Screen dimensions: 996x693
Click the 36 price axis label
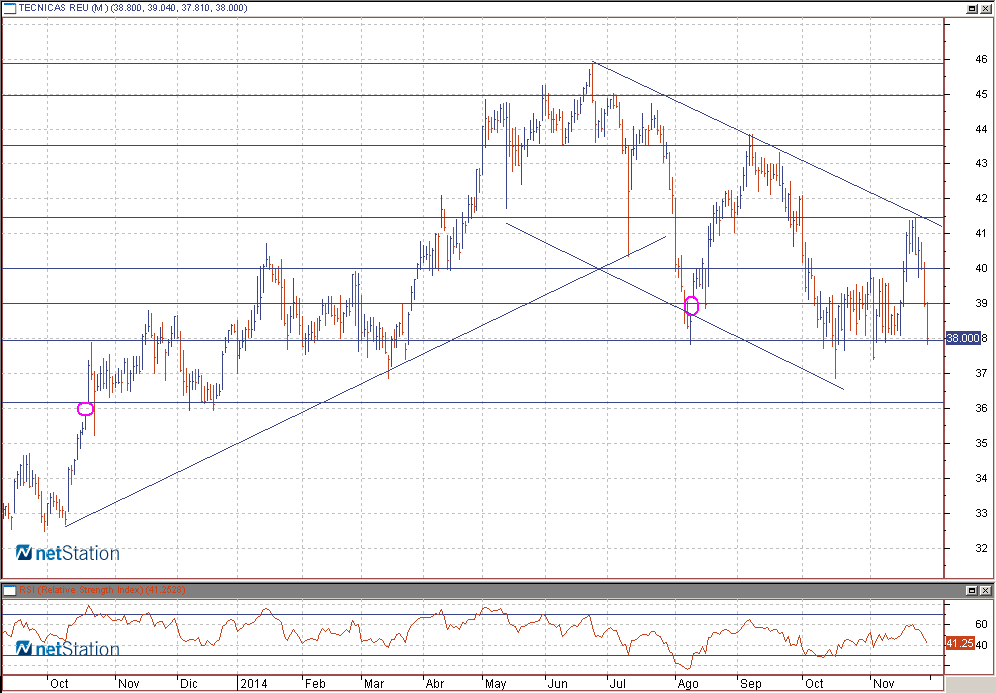point(981,408)
